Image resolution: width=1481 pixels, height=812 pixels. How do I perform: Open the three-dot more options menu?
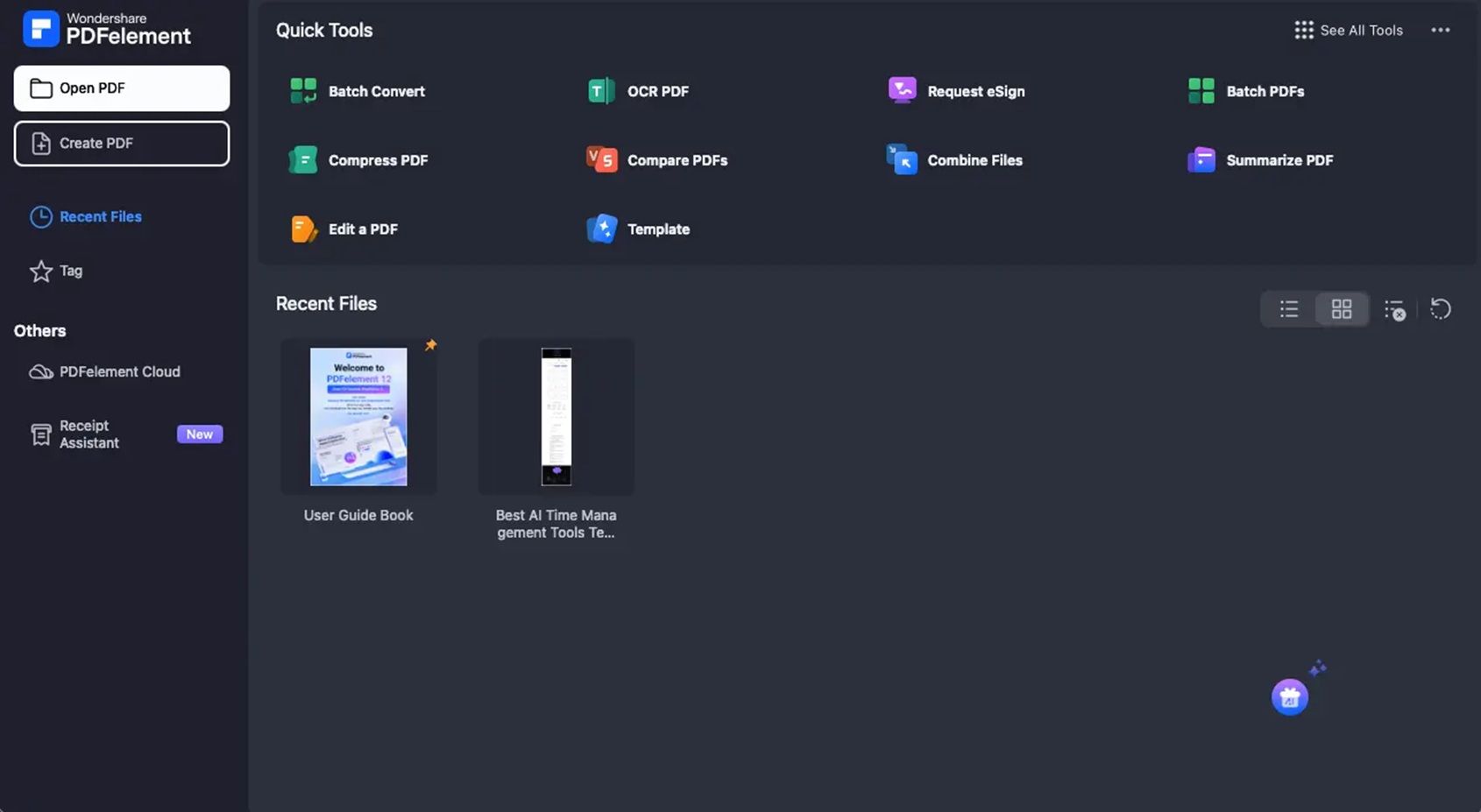point(1441,30)
